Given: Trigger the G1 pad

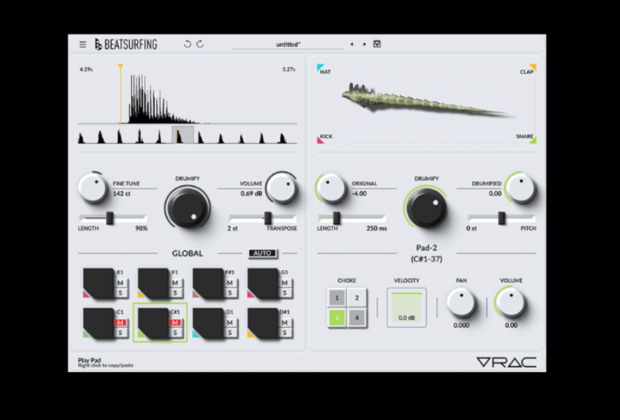Looking at the screenshot, I should [263, 283].
